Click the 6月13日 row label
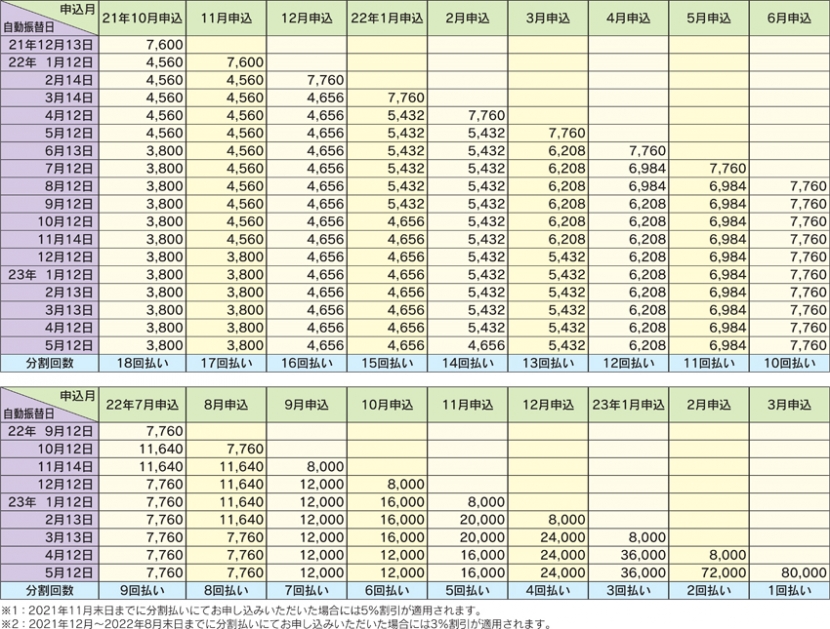 tap(50, 151)
